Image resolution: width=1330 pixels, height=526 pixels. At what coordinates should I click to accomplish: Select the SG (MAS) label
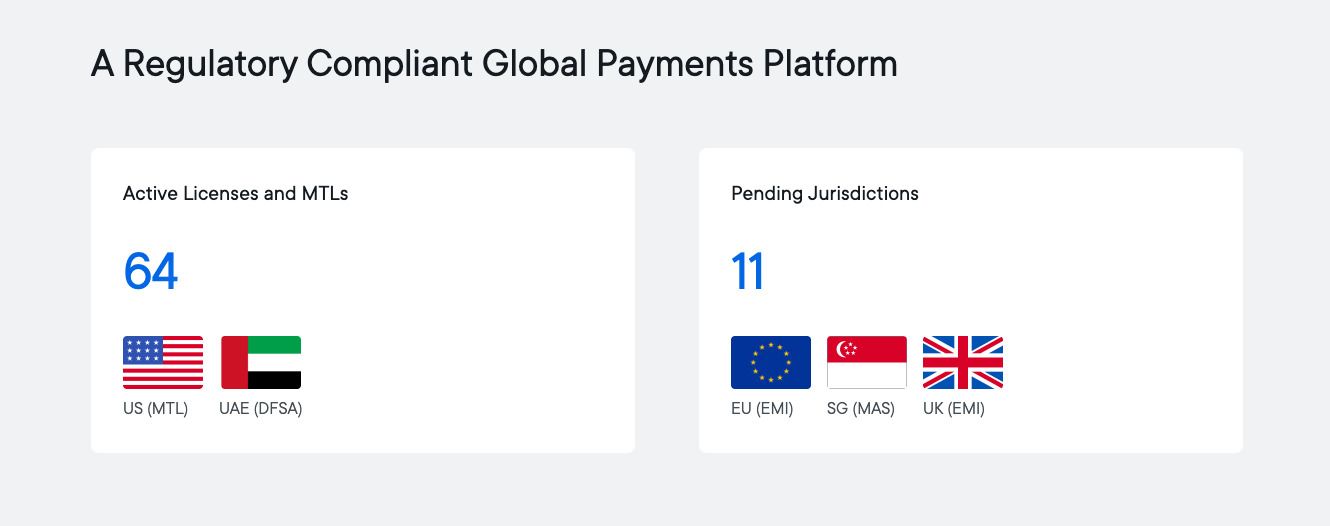point(861,408)
